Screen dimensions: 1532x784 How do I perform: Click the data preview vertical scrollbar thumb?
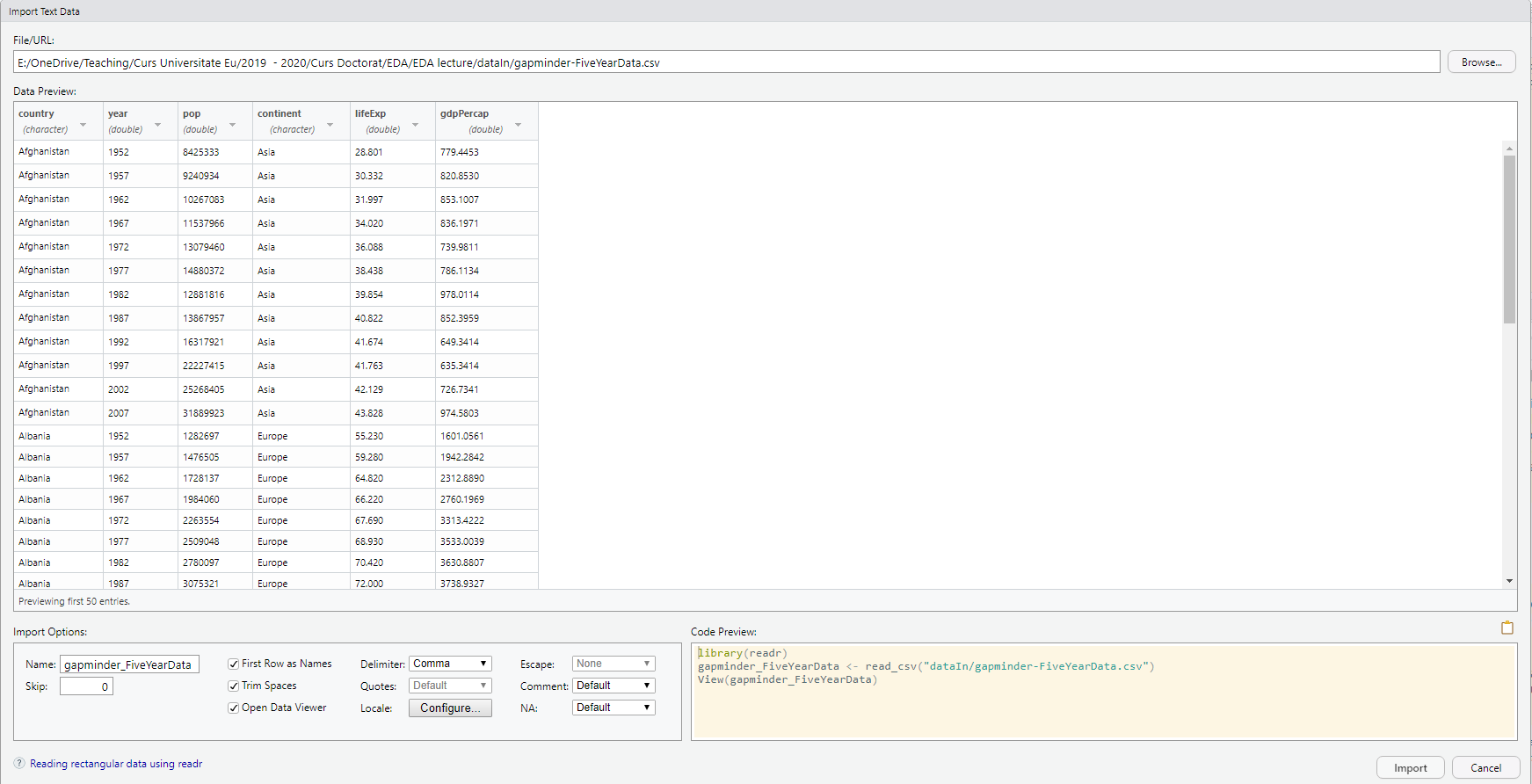point(1509,239)
